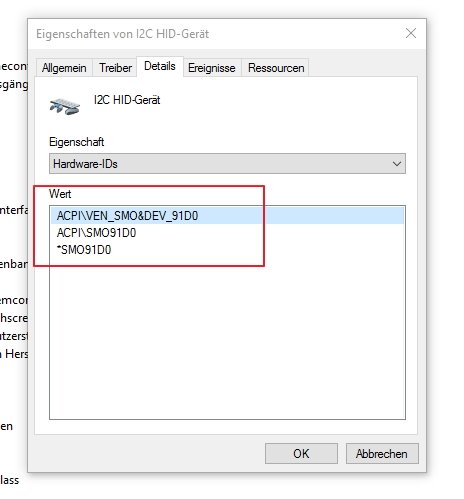
Task: Click the chevron arrow of the Eigenschaft combo box
Action: 396,164
